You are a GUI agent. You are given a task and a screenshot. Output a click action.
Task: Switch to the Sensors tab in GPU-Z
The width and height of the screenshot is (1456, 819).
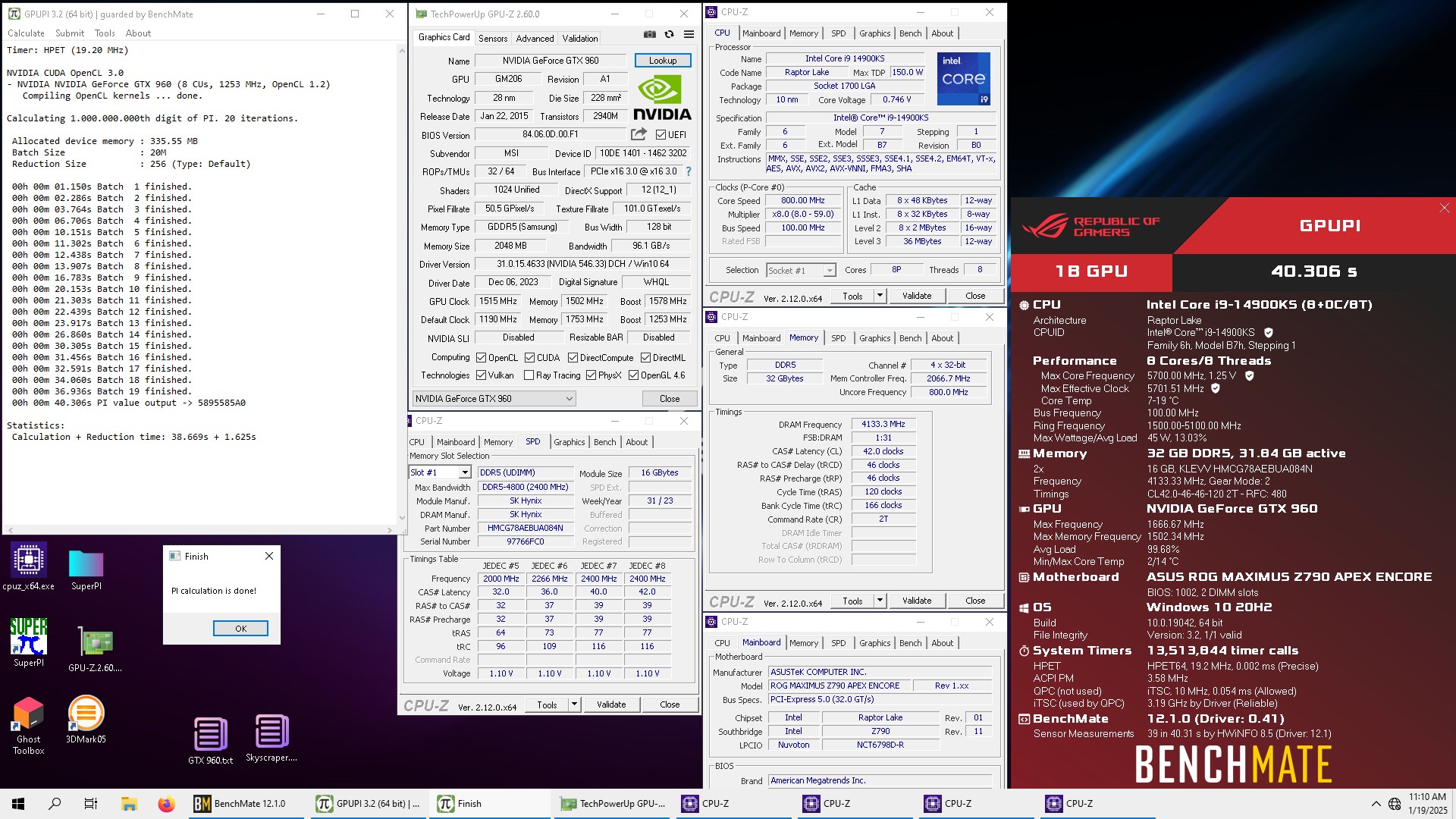tap(493, 39)
